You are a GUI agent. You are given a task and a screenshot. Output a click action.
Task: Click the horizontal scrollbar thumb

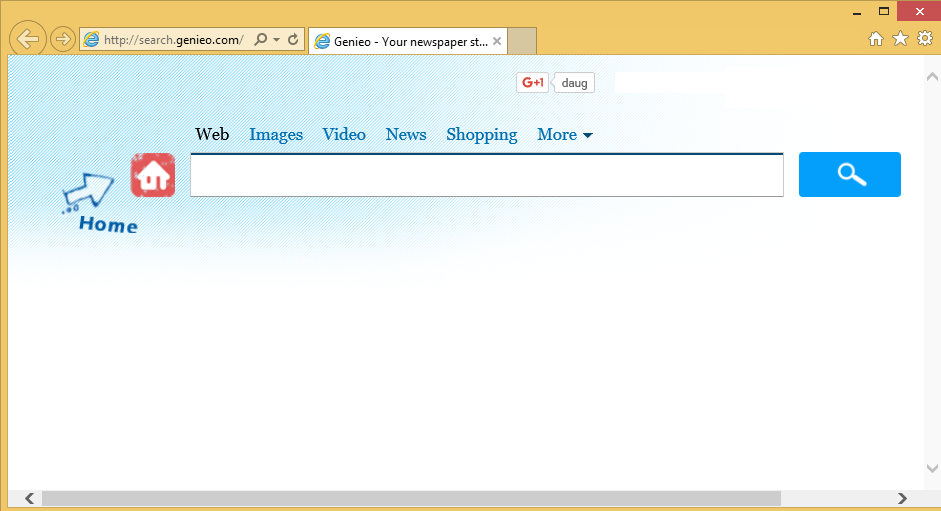click(411, 498)
